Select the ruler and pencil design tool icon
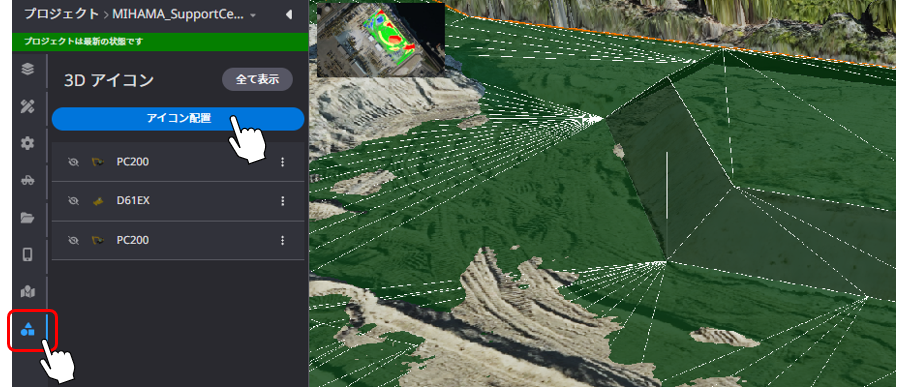The width and height of the screenshot is (912, 388). click(27, 106)
